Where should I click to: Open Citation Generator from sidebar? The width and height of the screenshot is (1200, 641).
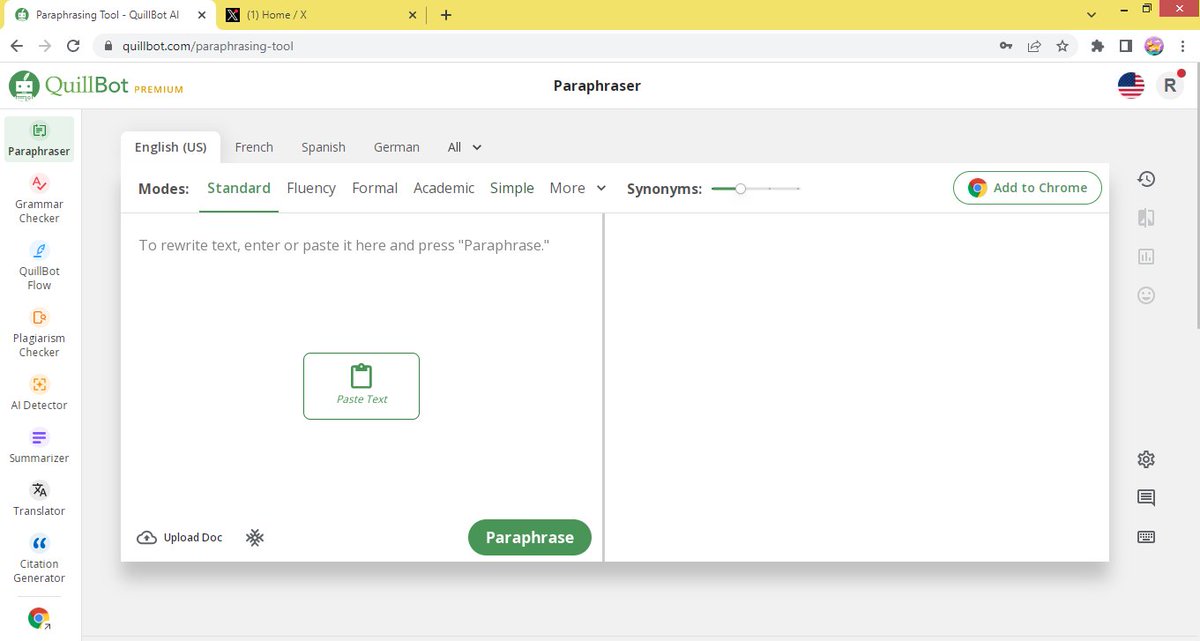pos(39,559)
